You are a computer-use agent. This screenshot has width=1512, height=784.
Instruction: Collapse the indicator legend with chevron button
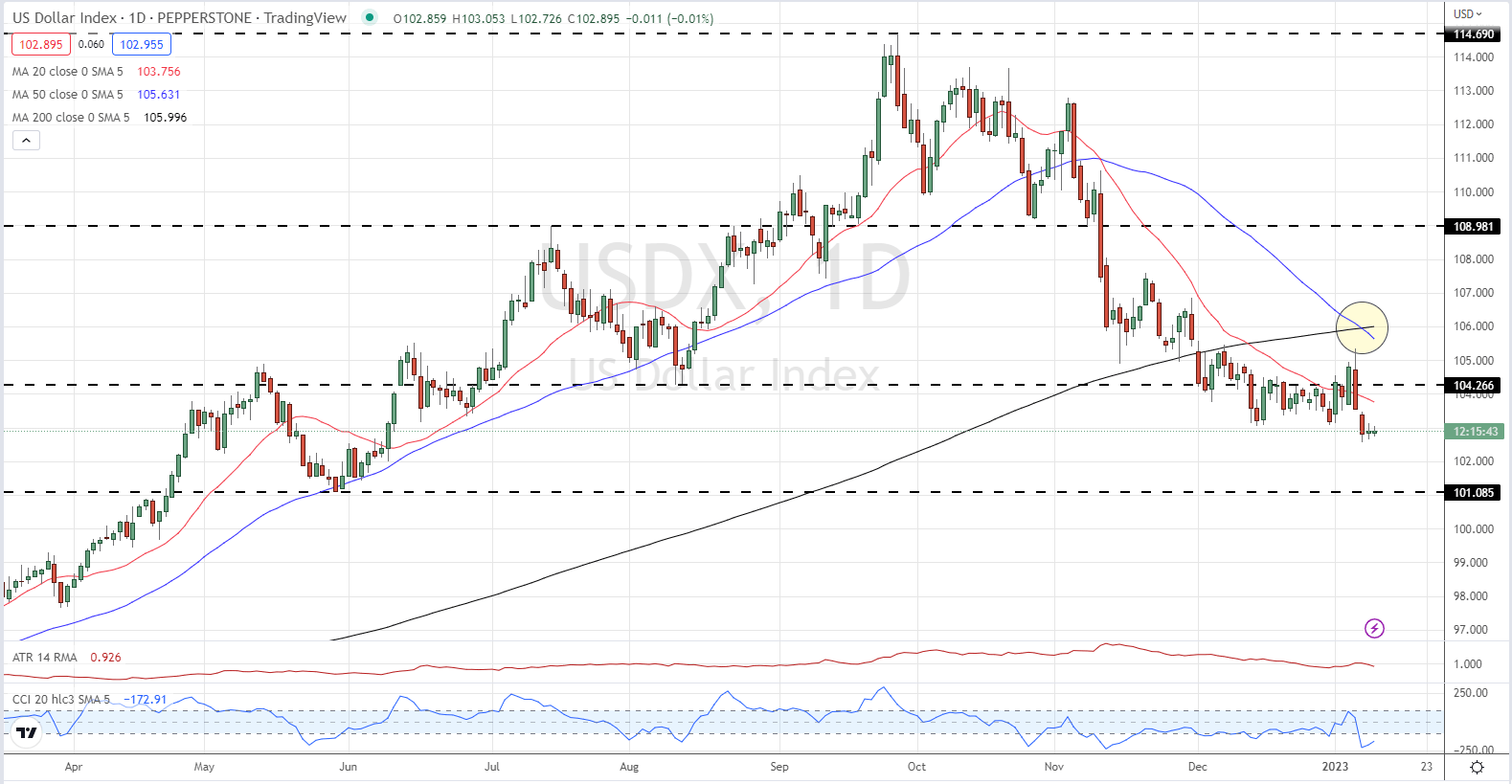click(x=26, y=141)
